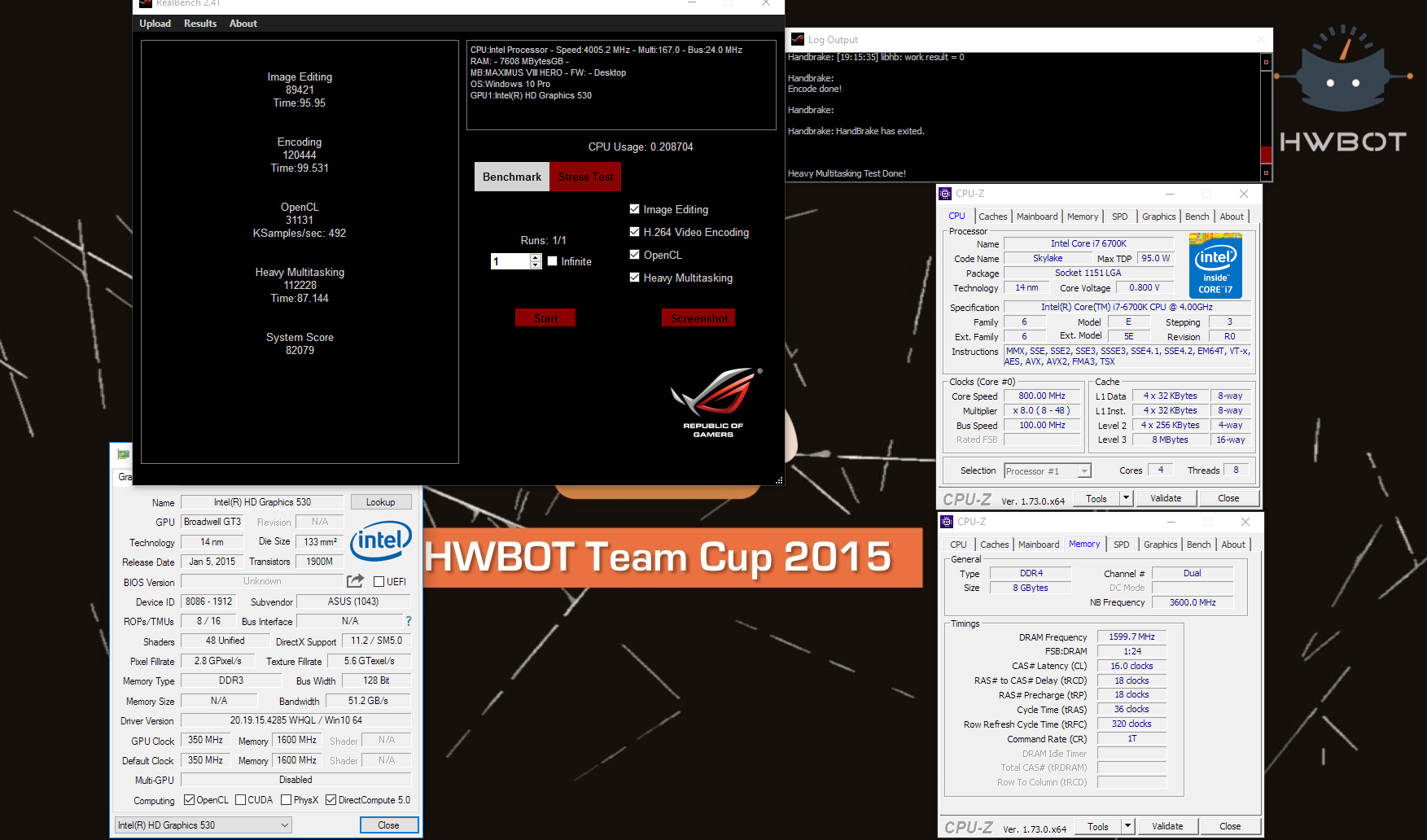Click the red Log Output scrollbar thumb

[1266, 154]
